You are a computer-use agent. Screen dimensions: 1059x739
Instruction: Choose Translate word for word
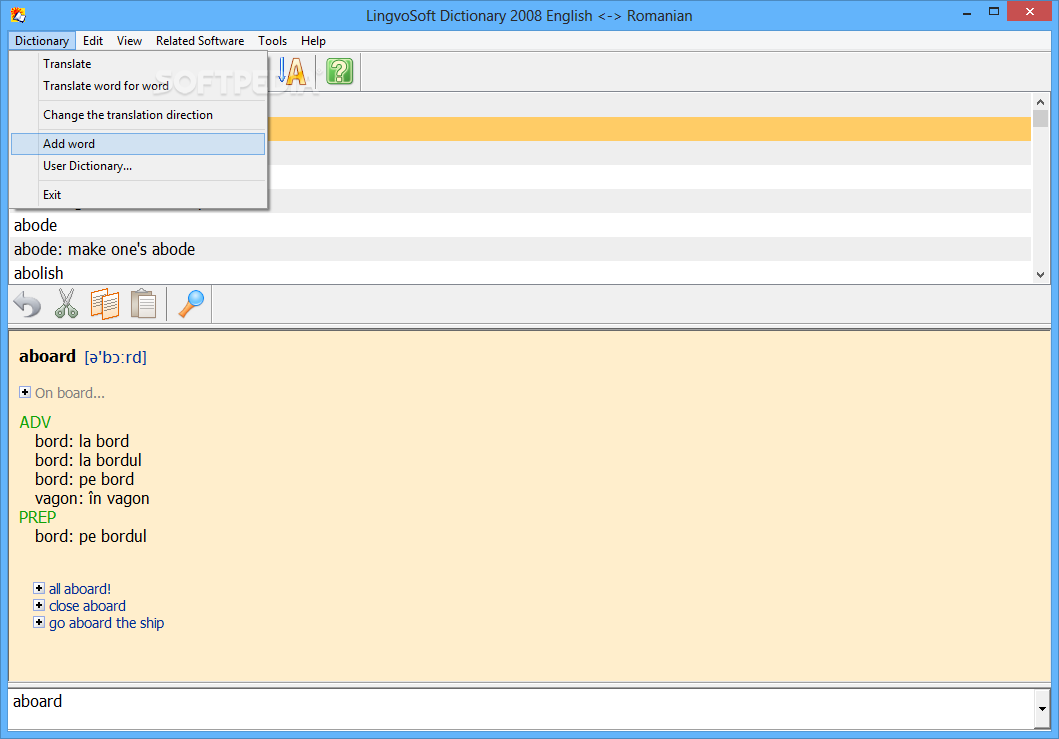(138, 86)
